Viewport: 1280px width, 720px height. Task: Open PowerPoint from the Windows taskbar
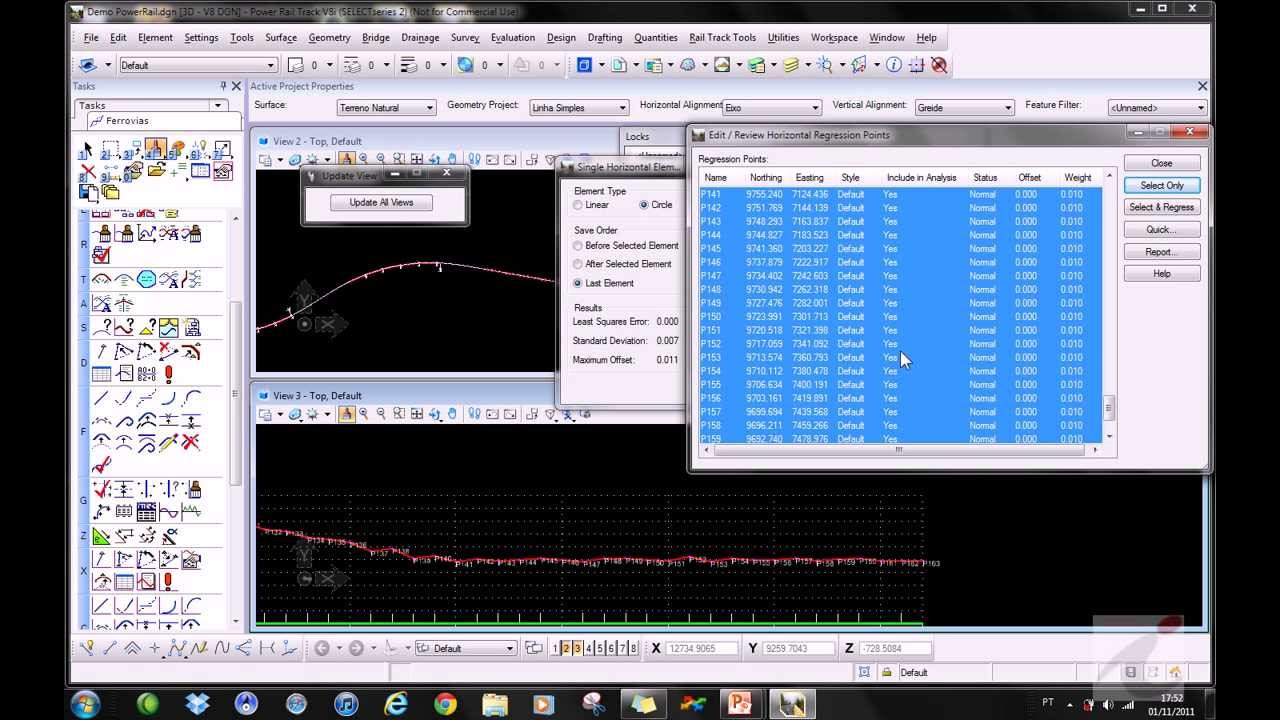click(x=740, y=704)
